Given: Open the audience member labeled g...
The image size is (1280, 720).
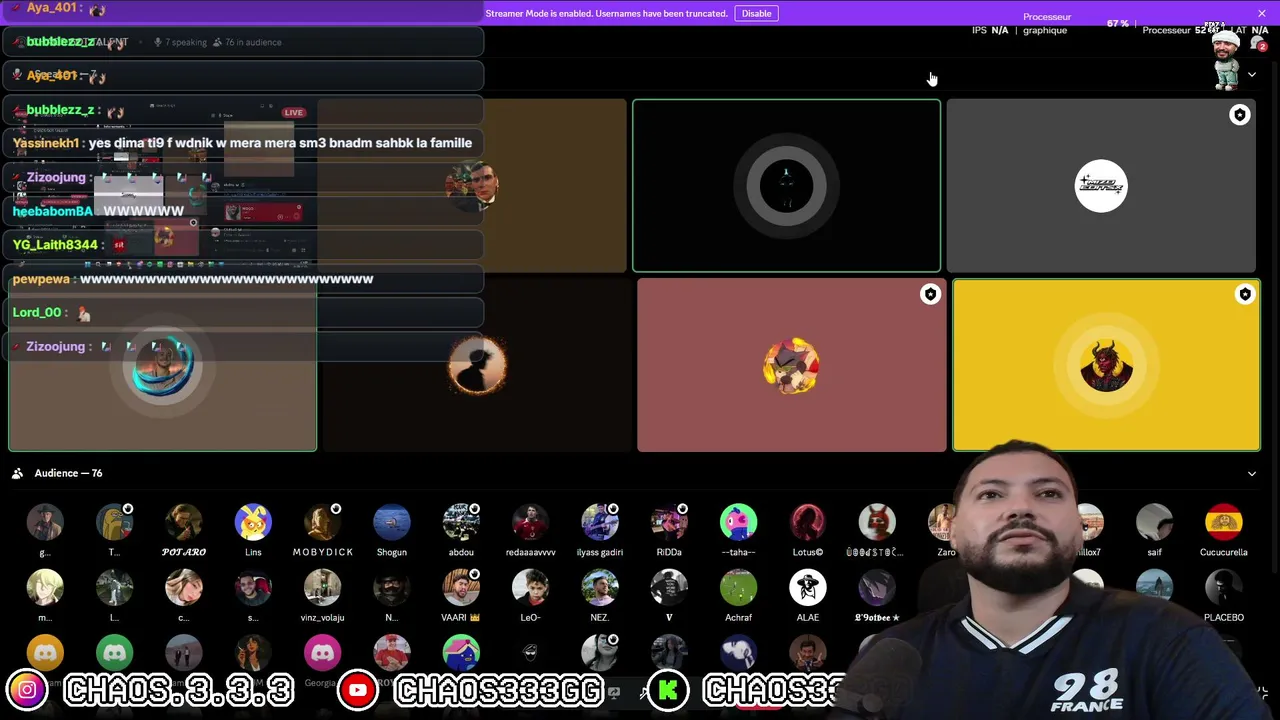Looking at the screenshot, I should (45, 522).
